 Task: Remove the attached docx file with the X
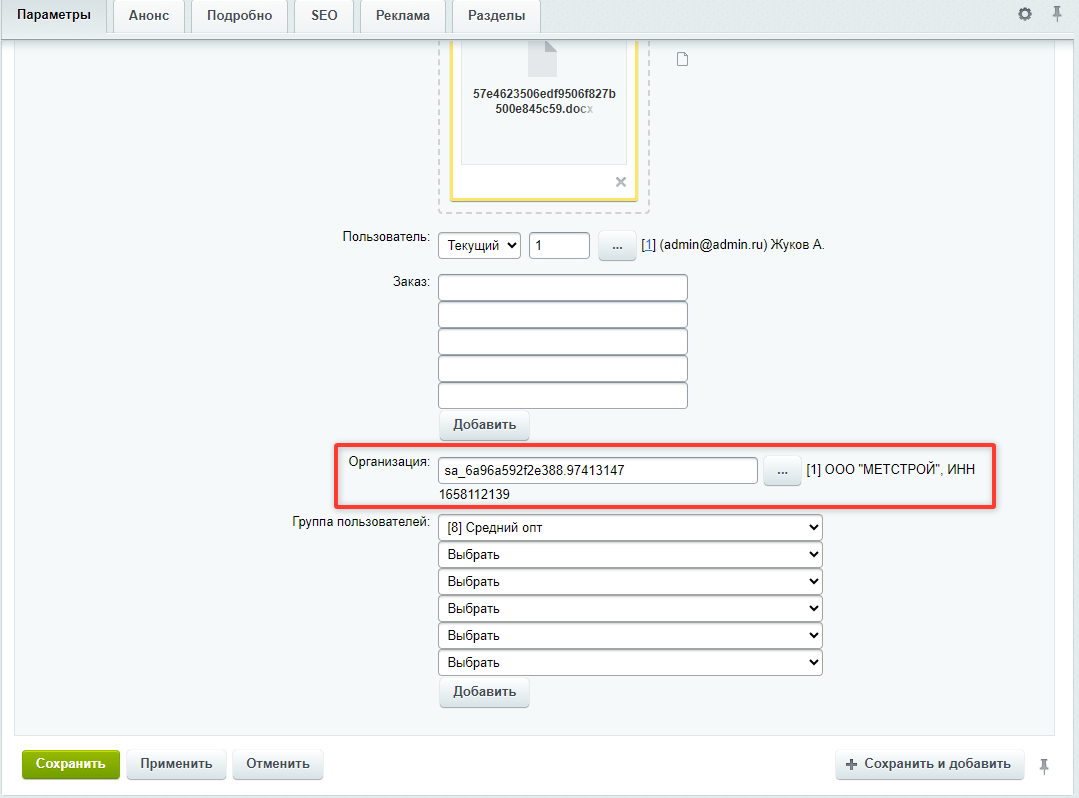click(x=621, y=182)
